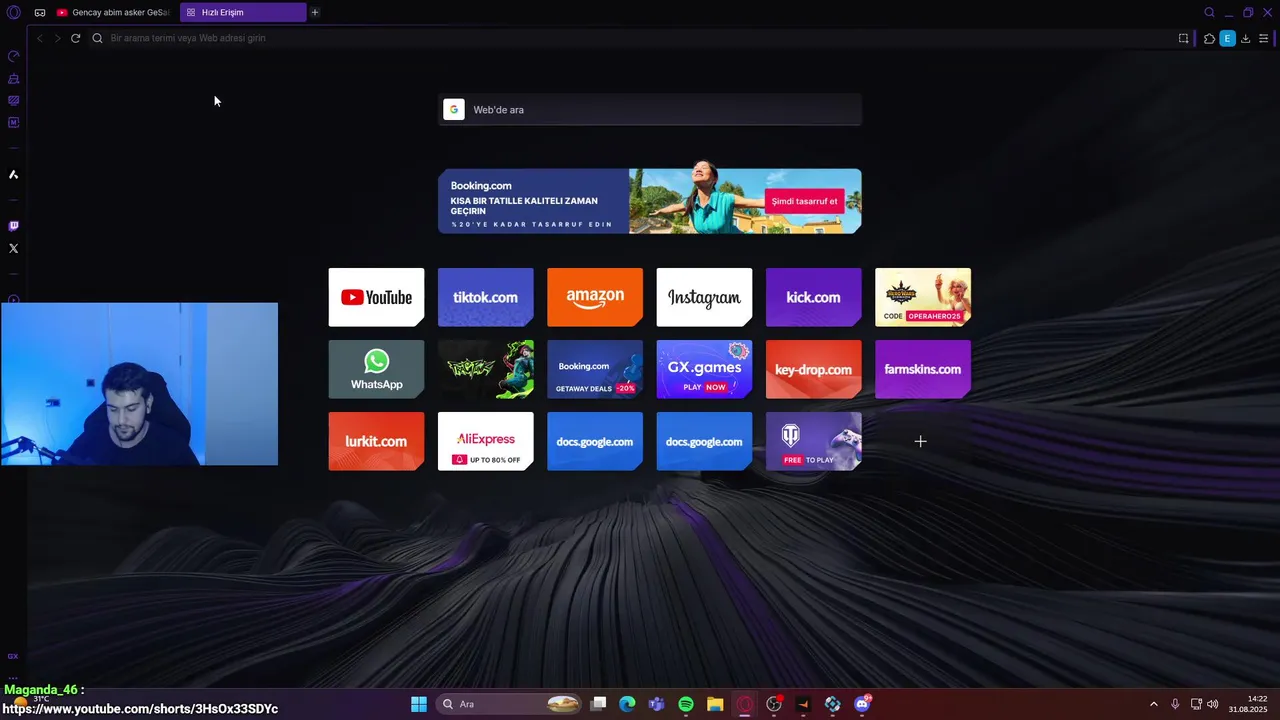Image resolution: width=1280 pixels, height=720 pixels.
Task: Open the key-drop.com speed dial tile
Action: pyautogui.click(x=813, y=369)
